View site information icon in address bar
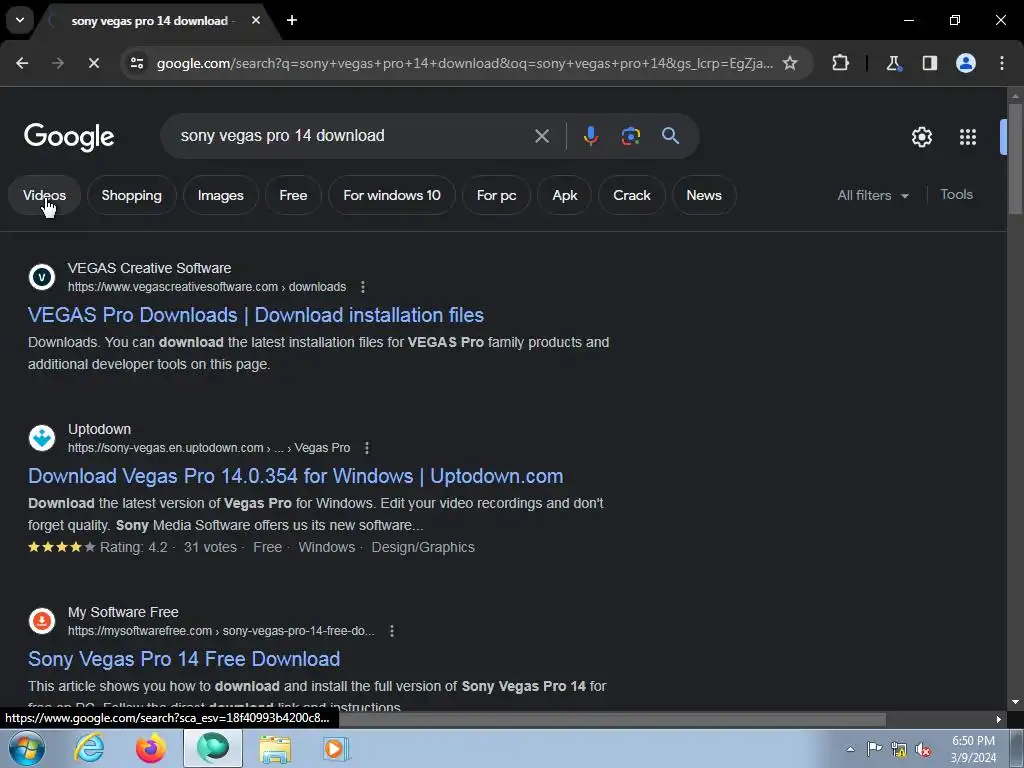 click(137, 63)
